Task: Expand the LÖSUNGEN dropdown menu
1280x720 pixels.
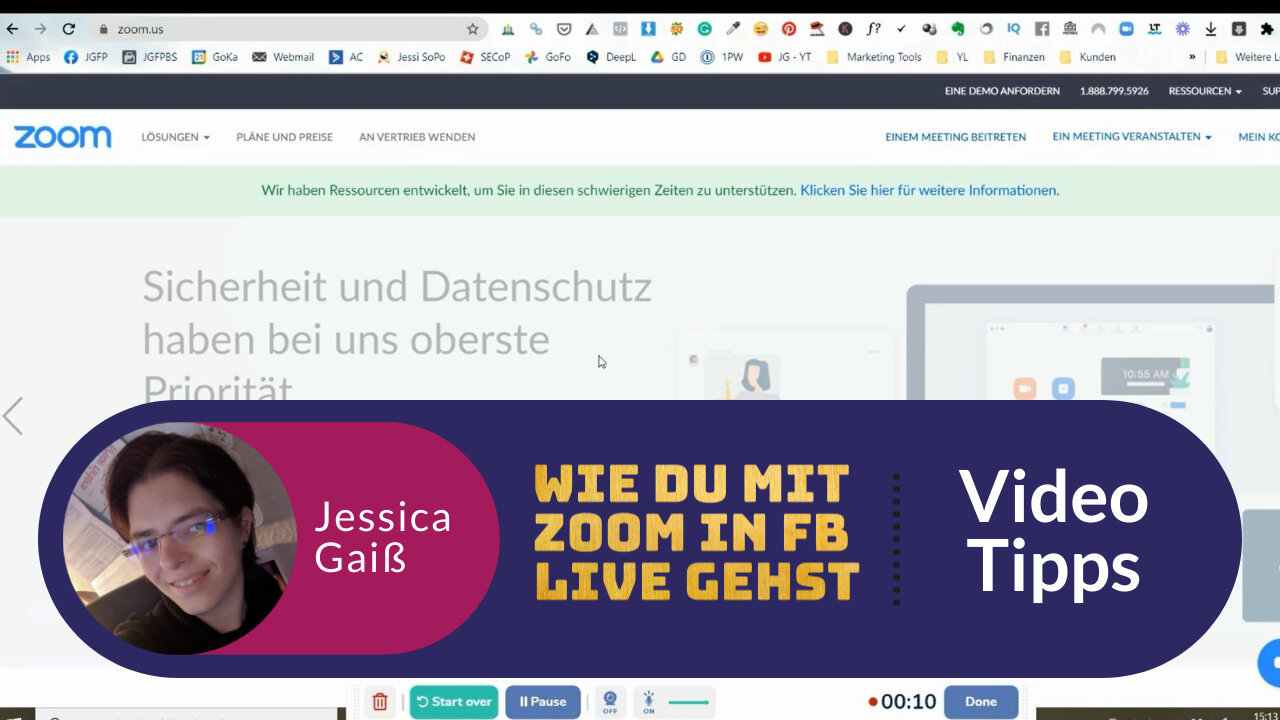Action: click(175, 137)
